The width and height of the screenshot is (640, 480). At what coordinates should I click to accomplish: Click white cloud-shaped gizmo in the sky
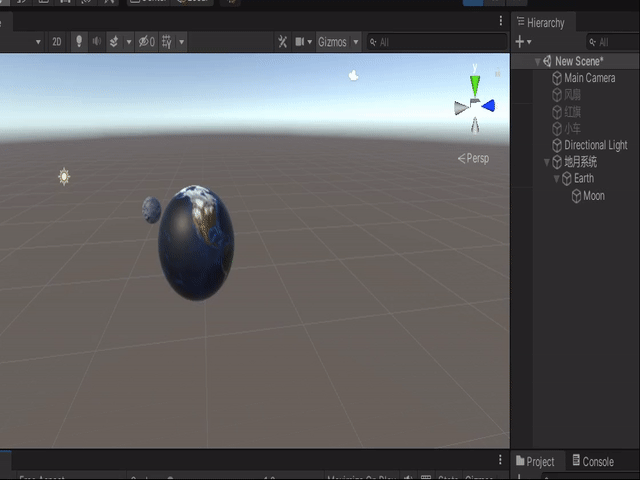click(x=353, y=75)
